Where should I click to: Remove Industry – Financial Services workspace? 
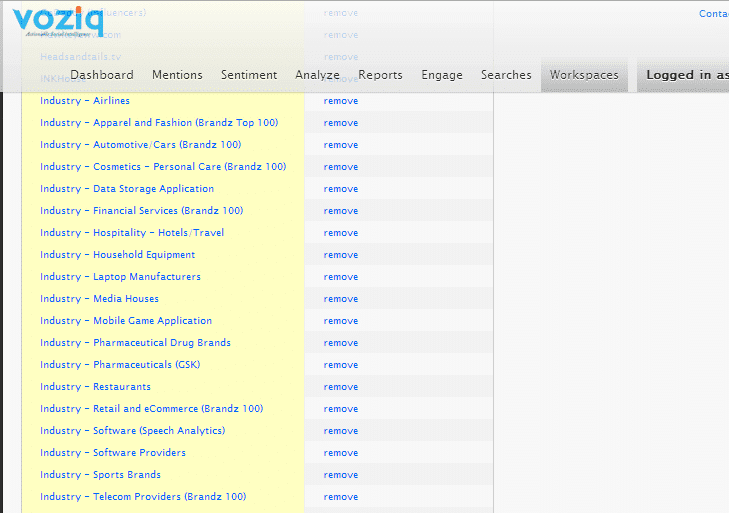340,211
